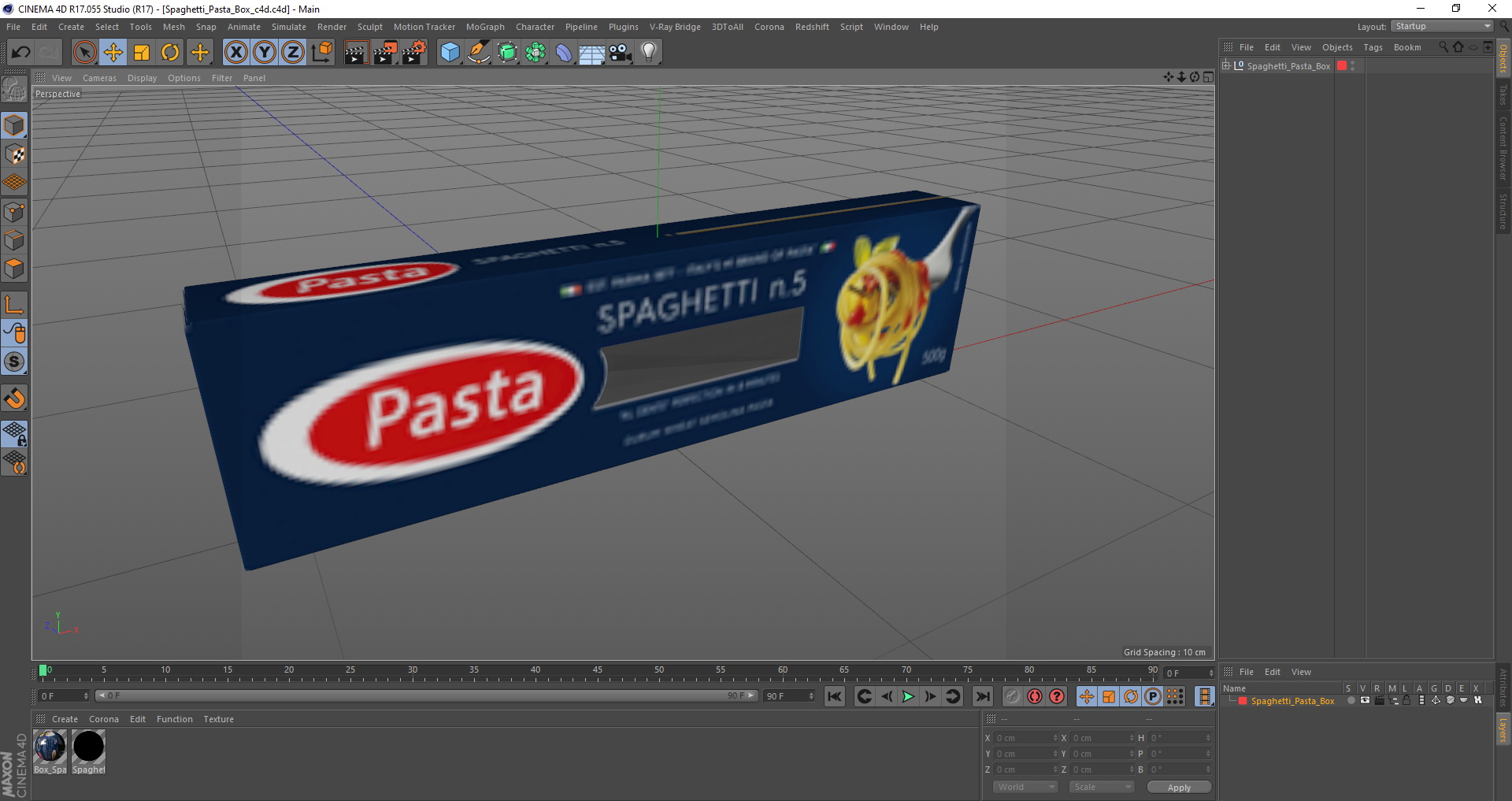The height and width of the screenshot is (801, 1512).
Task: Click position X coordinate input field
Action: 1026,738
